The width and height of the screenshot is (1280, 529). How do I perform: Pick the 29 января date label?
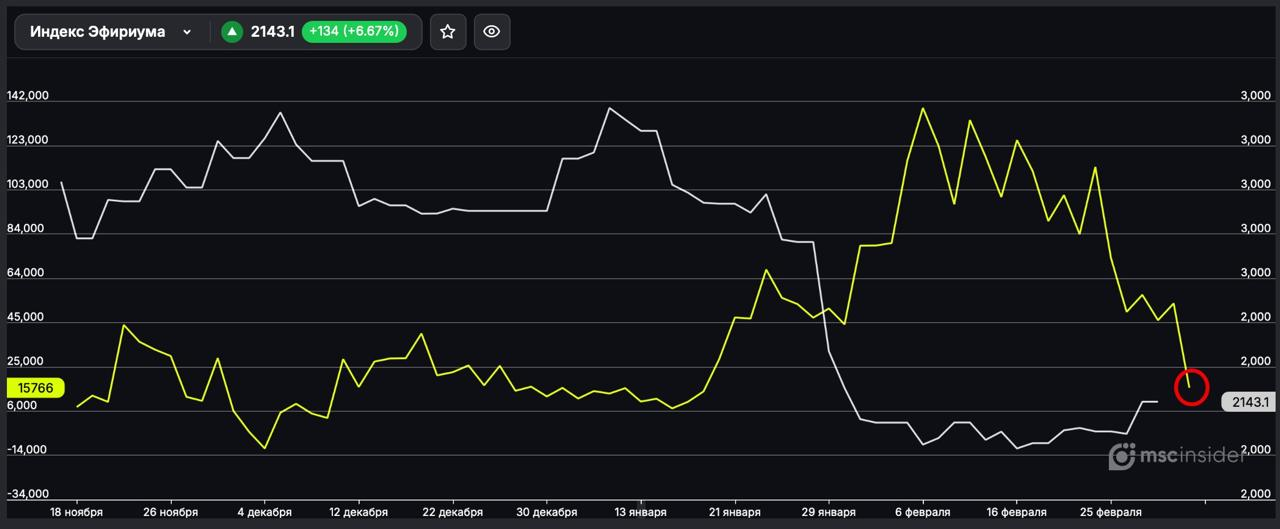pos(829,512)
